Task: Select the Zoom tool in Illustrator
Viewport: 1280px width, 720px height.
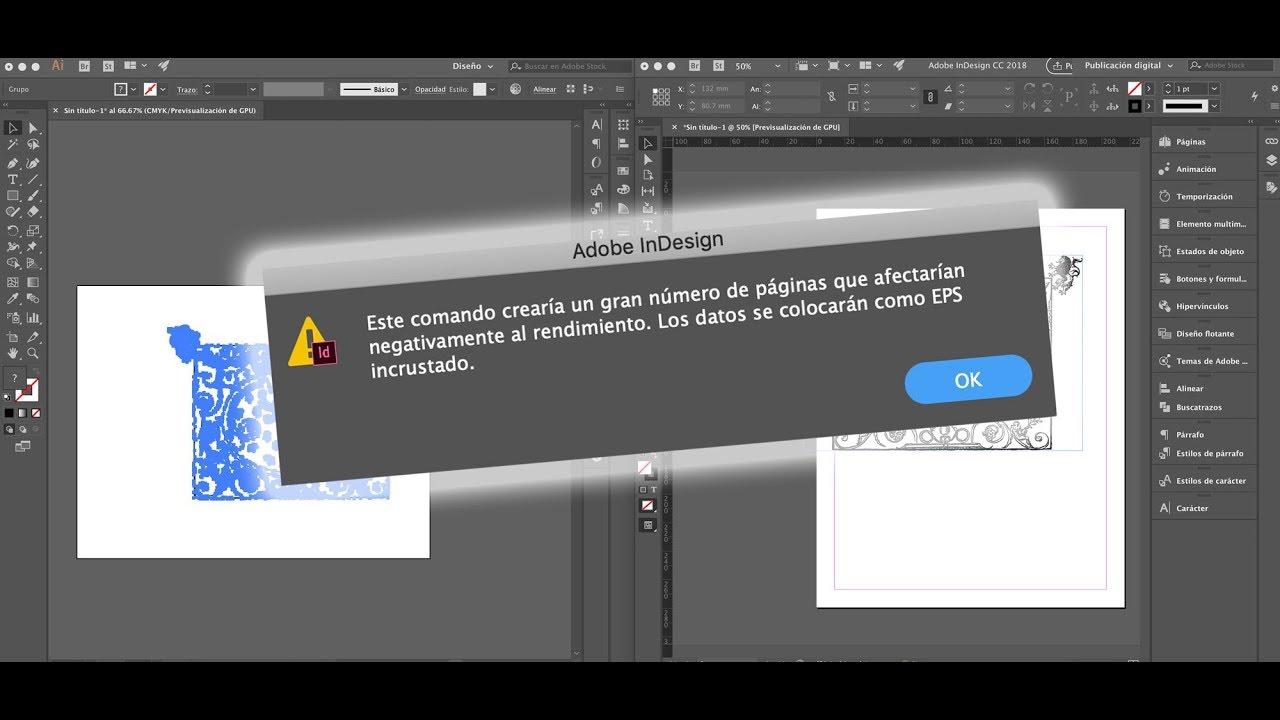Action: click(33, 352)
